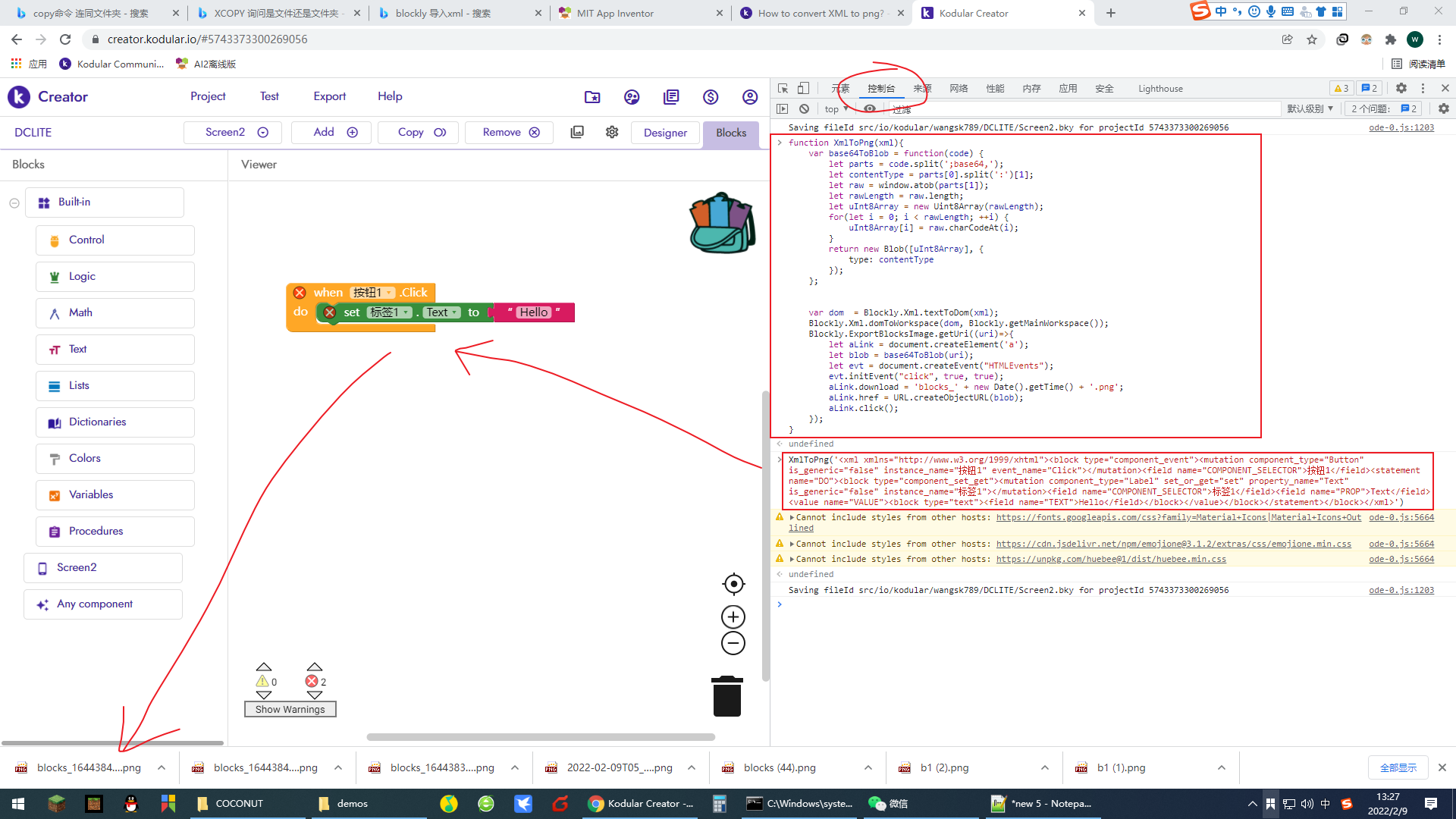
Task: Open the asset manager icon beside Remove
Action: pos(577,132)
